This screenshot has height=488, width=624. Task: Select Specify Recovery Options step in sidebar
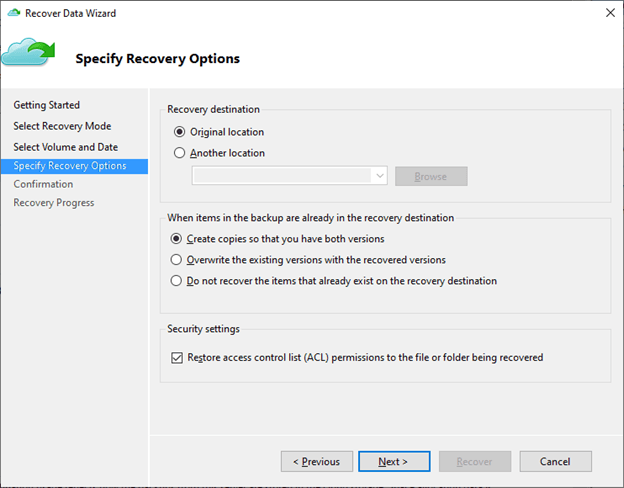(x=70, y=166)
